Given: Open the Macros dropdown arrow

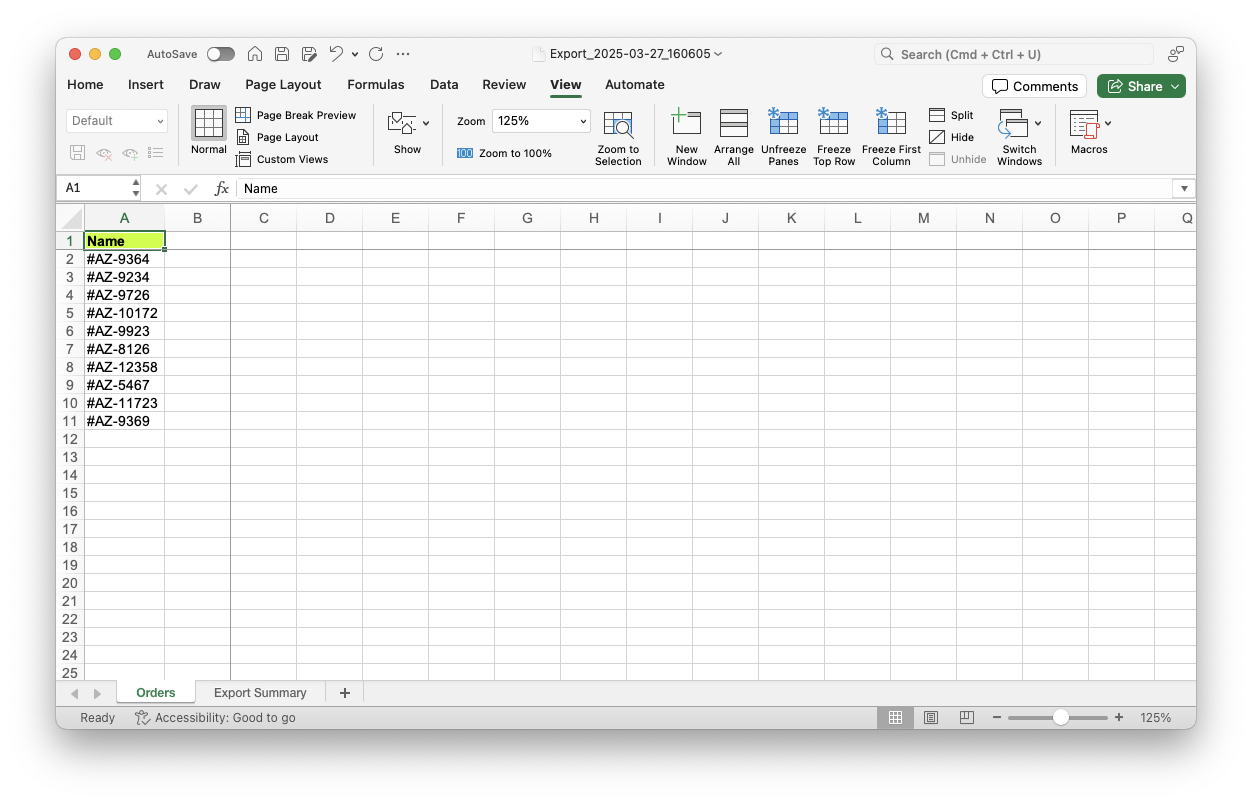Looking at the screenshot, I should tap(1108, 123).
